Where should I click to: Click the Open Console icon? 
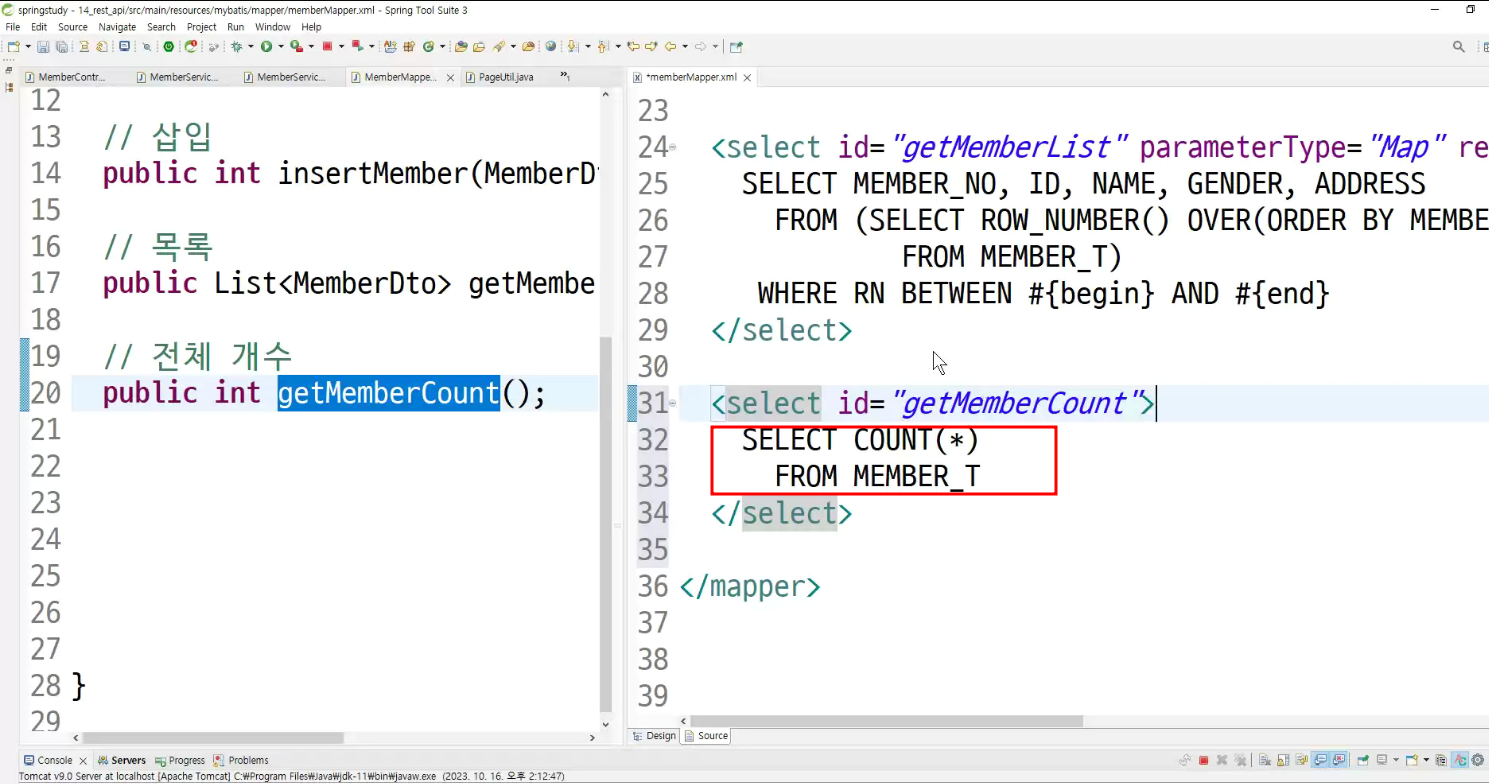(x=1412, y=760)
